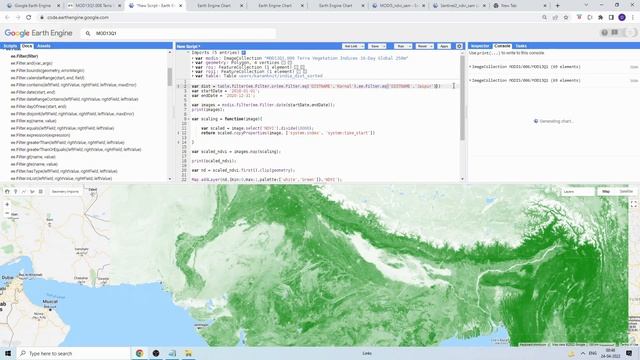The width and height of the screenshot is (640, 360).
Task: Switch map to Map view
Action: 606,191
